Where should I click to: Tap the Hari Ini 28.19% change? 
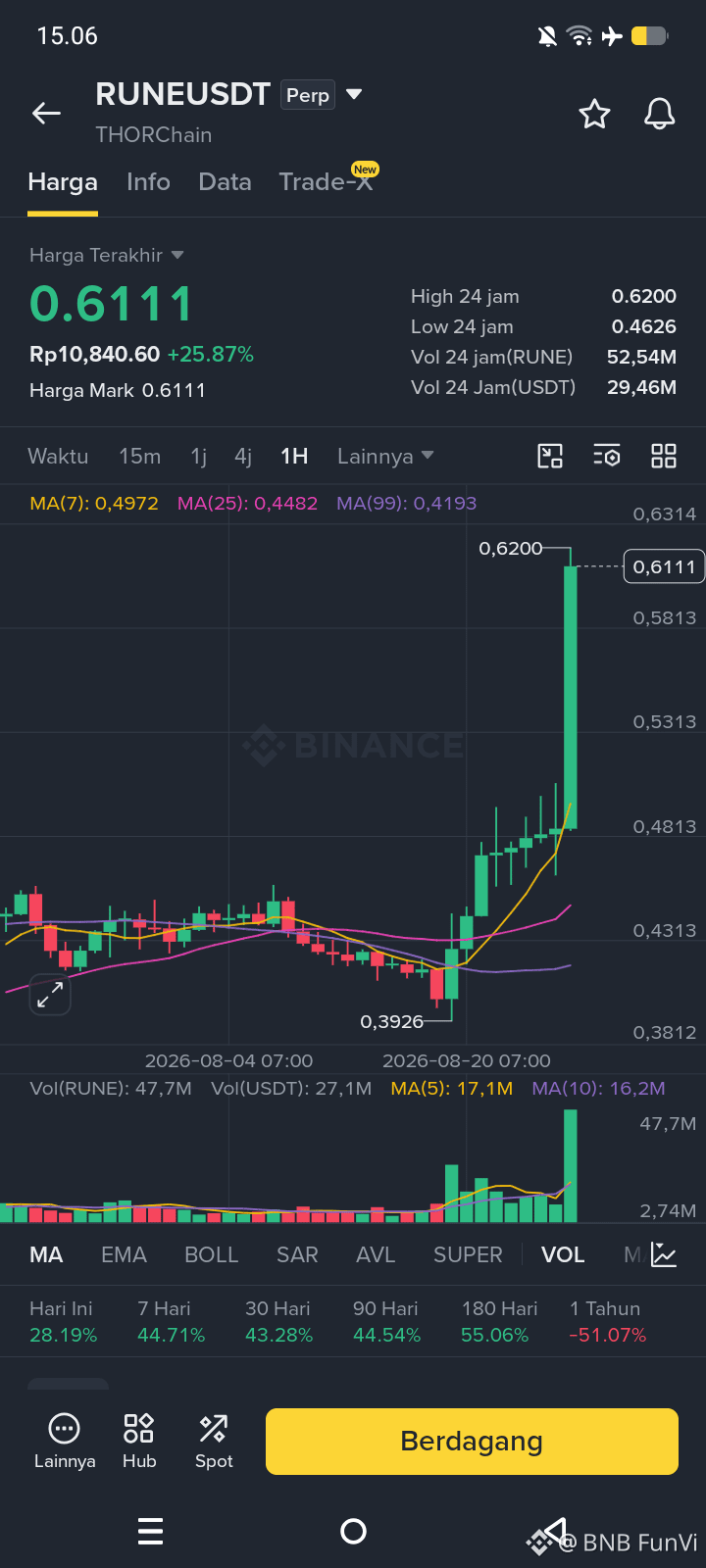pos(64,1322)
